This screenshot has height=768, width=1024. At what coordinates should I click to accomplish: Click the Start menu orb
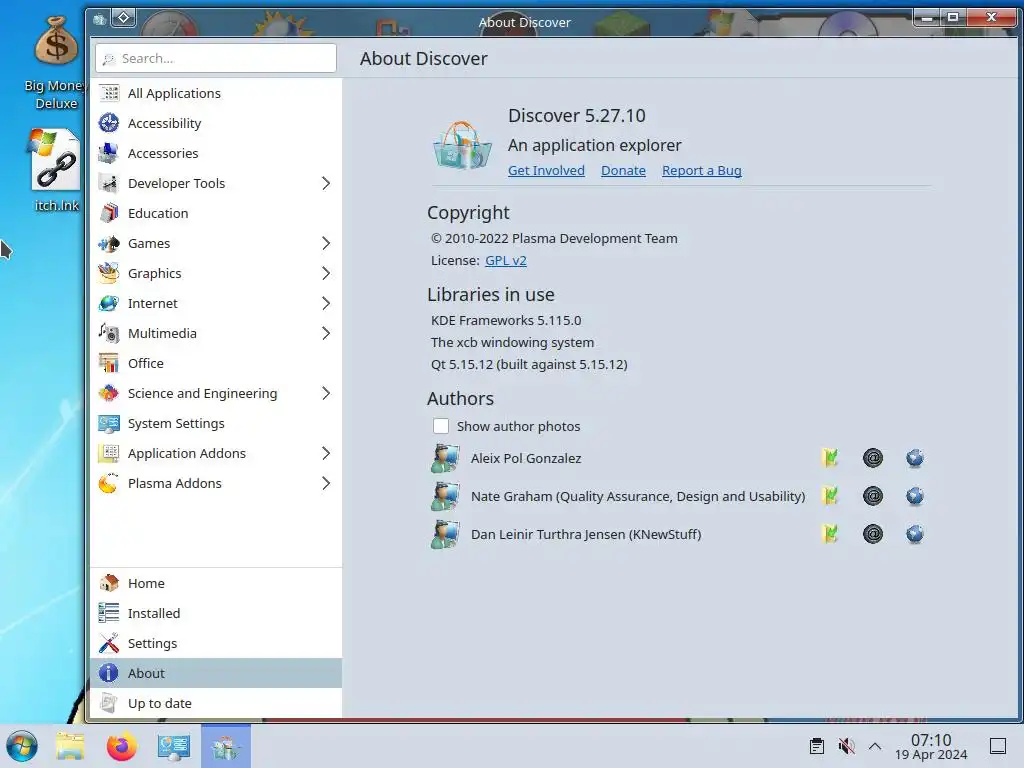[22, 746]
